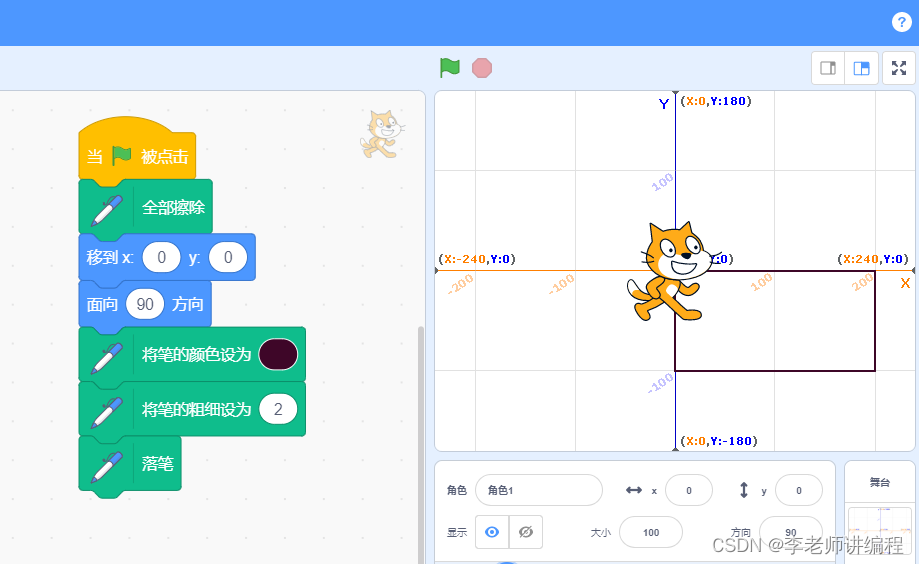Click the pen size value 2 field

point(278,409)
